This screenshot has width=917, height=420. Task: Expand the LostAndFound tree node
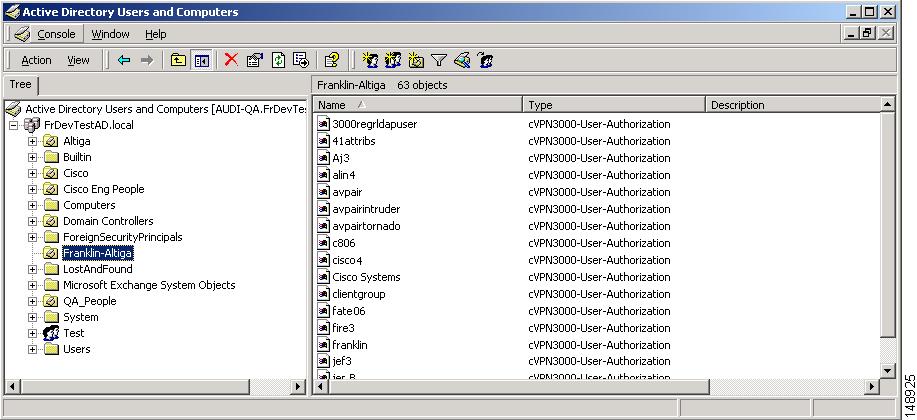[x=33, y=270]
